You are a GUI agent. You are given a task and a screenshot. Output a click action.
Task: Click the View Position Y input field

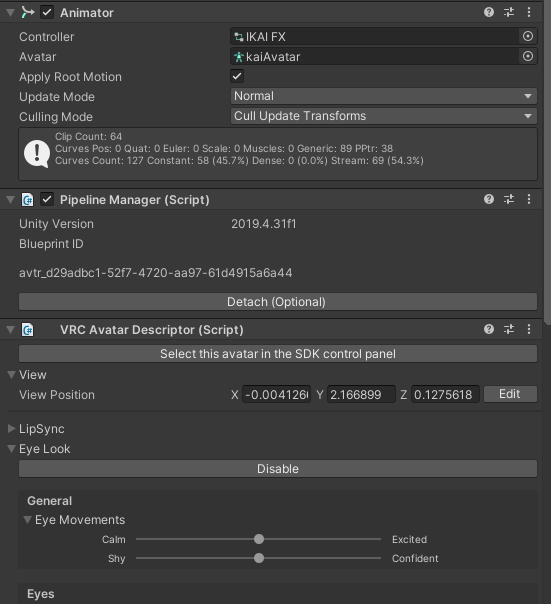[x=361, y=394]
